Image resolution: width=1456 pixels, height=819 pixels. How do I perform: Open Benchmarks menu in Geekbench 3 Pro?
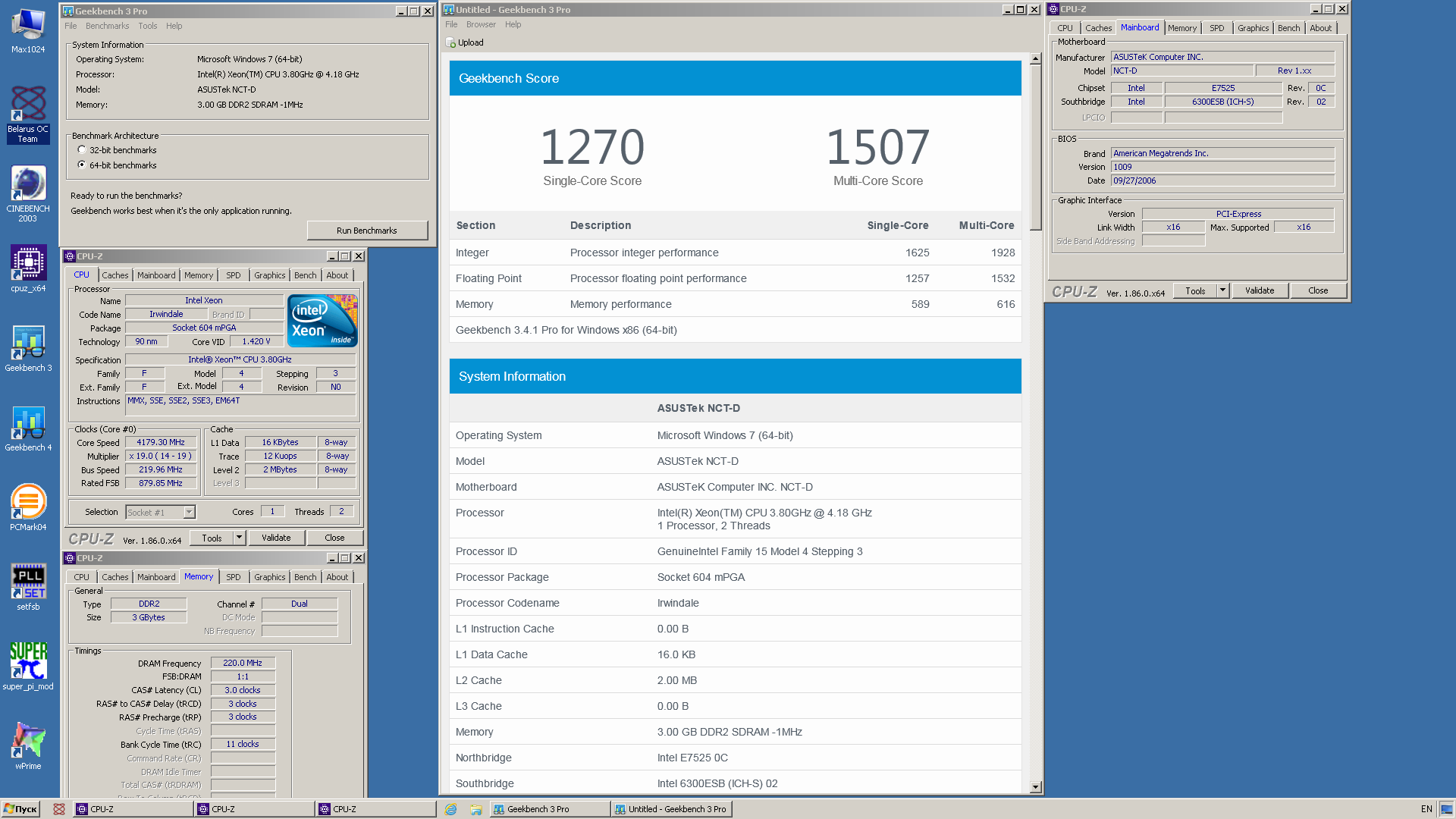pos(107,26)
